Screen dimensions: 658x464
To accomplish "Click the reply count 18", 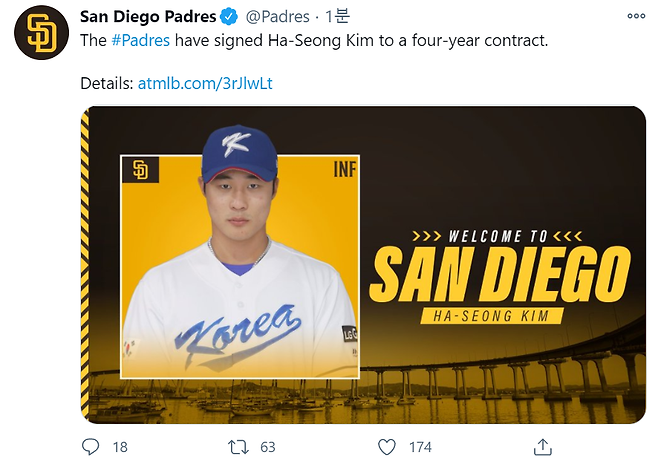I will (x=120, y=447).
